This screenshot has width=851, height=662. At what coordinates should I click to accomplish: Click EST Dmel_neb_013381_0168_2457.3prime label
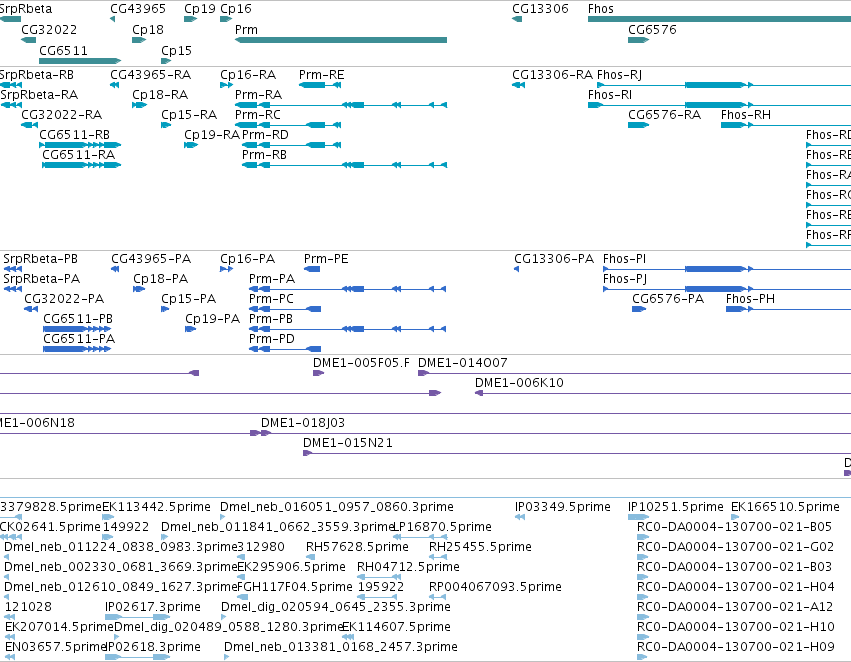pos(340,648)
